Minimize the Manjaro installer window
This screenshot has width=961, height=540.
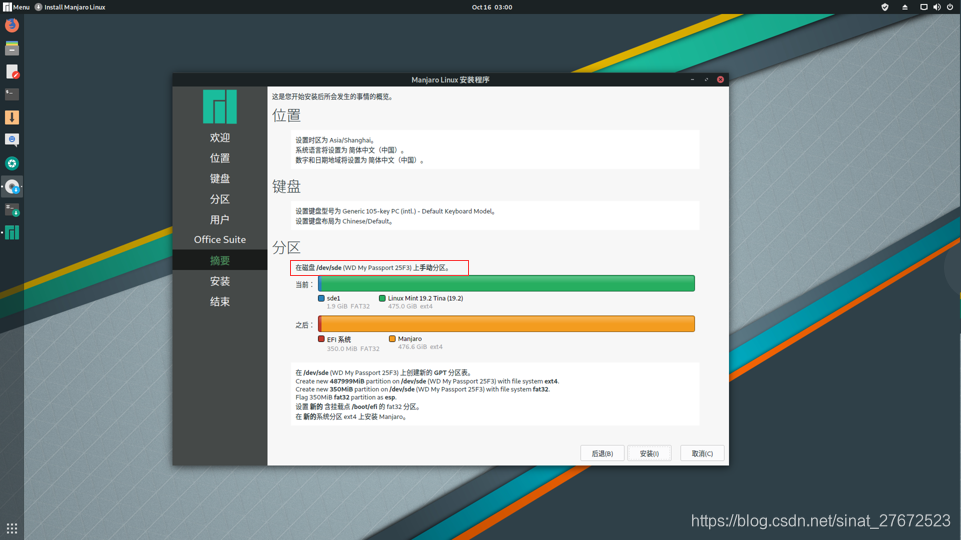tap(693, 80)
